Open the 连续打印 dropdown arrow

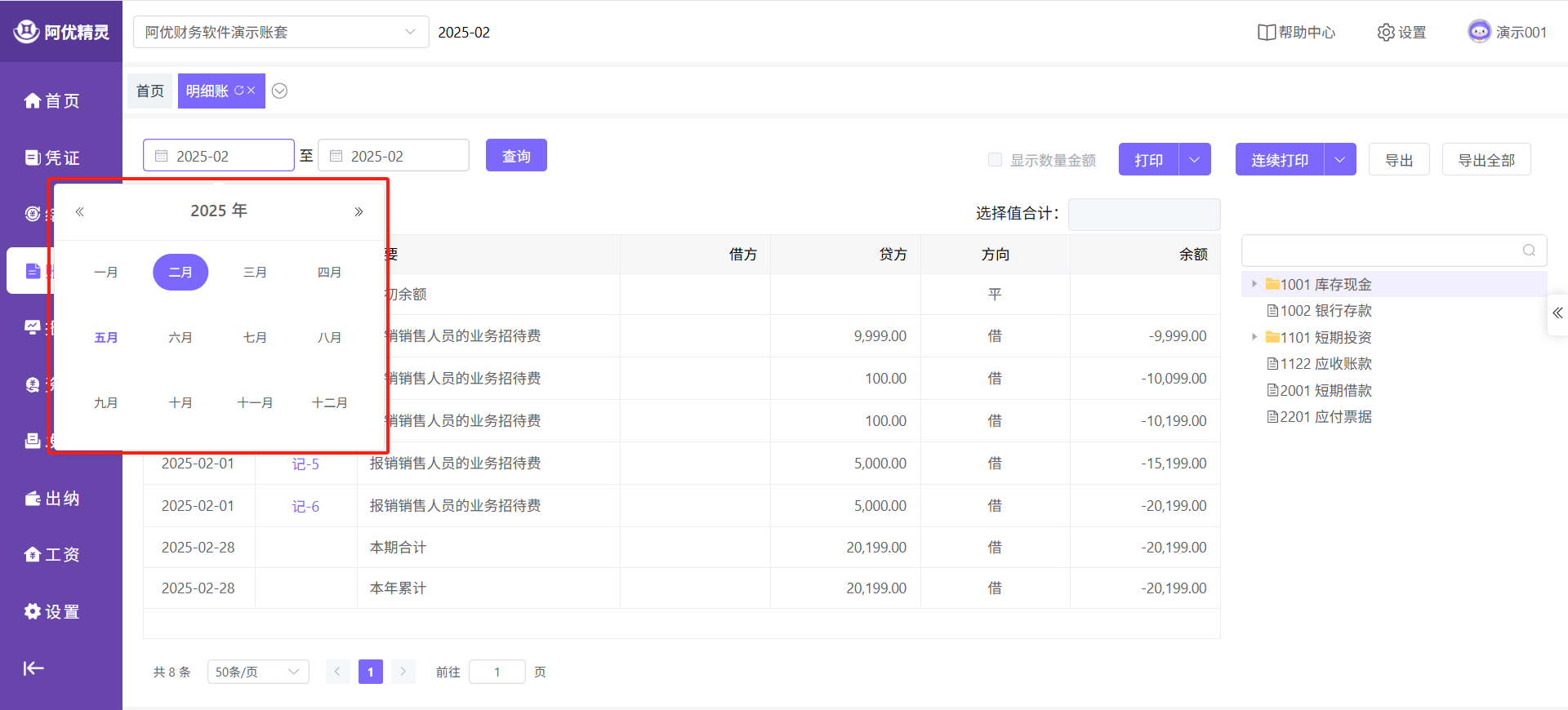coord(1339,160)
